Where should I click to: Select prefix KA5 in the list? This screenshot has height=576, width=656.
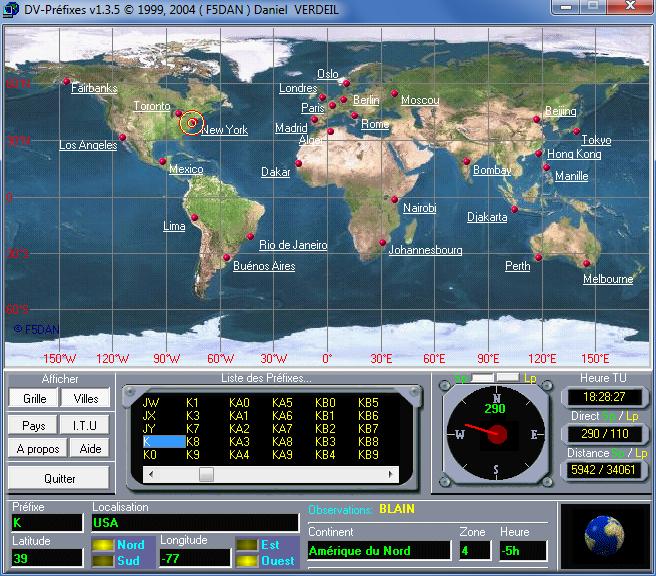283,402
